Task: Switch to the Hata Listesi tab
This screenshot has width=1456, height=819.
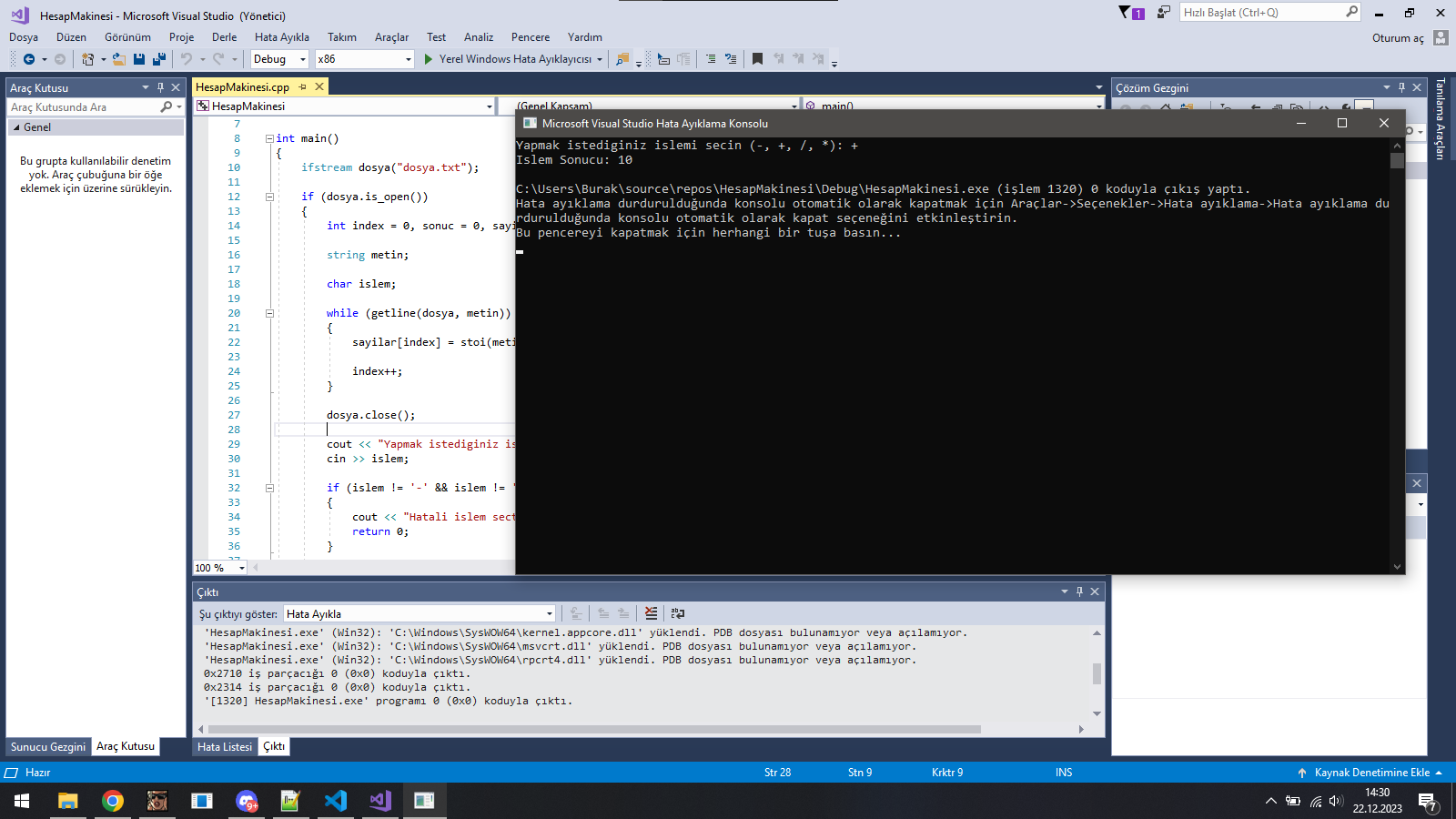Action: point(225,747)
